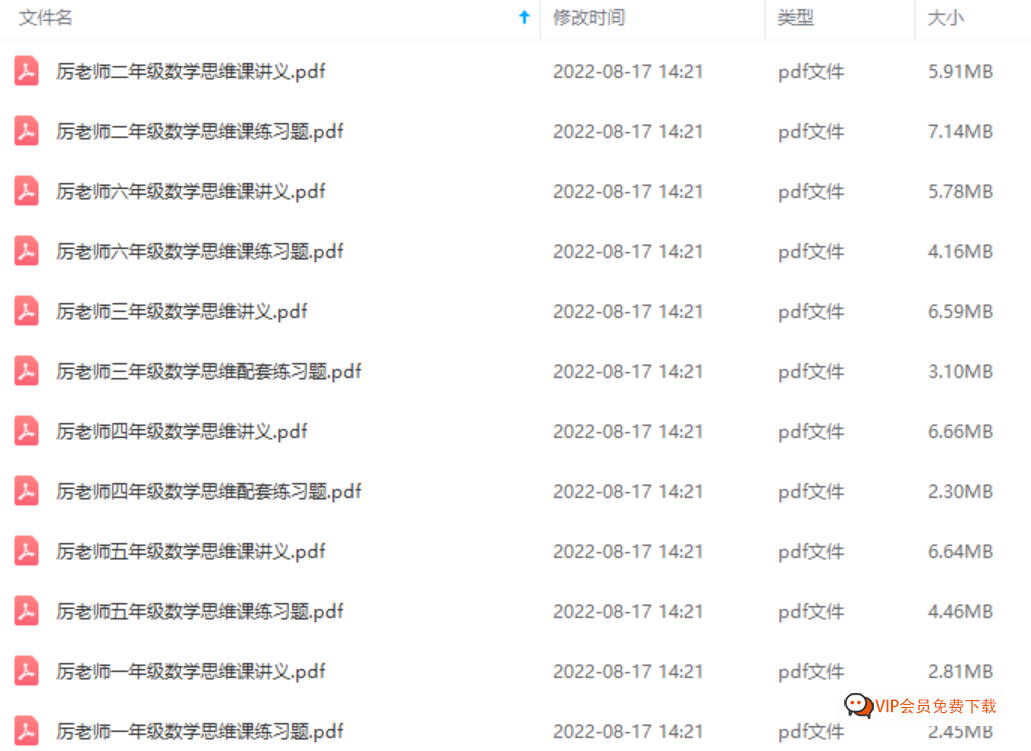1031x751 pixels.
Task: Select 厉老师五年级数学思维课练习题.pdf file name
Action: click(x=199, y=612)
